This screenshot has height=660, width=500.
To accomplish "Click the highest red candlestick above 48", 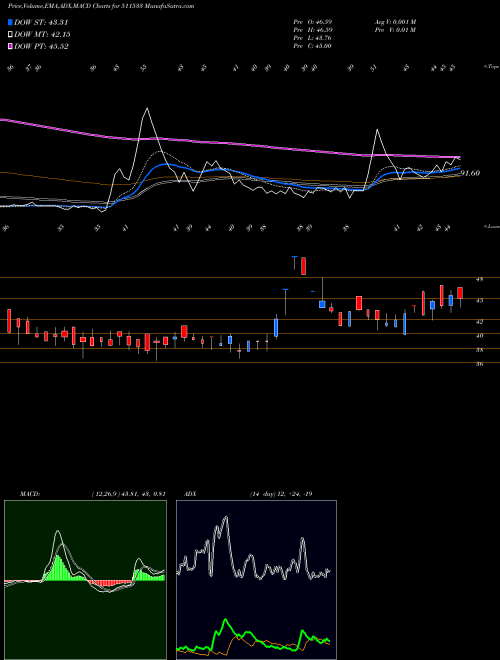I will 303,266.
